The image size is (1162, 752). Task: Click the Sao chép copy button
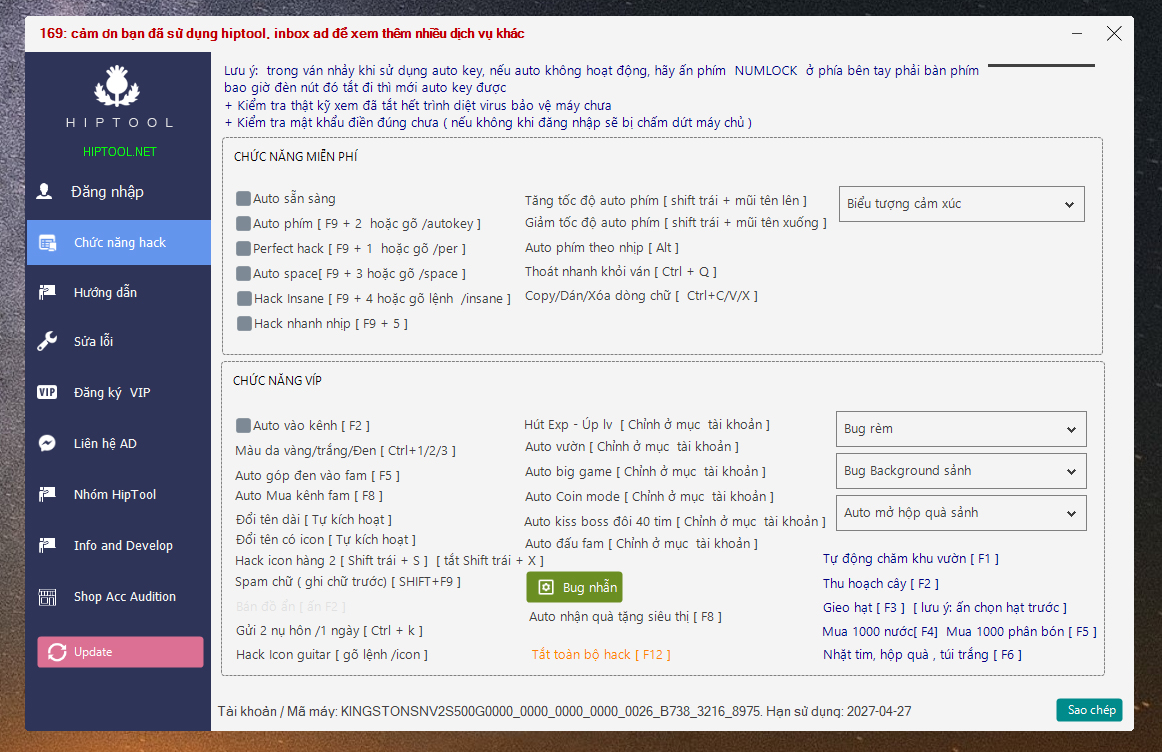(x=1089, y=710)
